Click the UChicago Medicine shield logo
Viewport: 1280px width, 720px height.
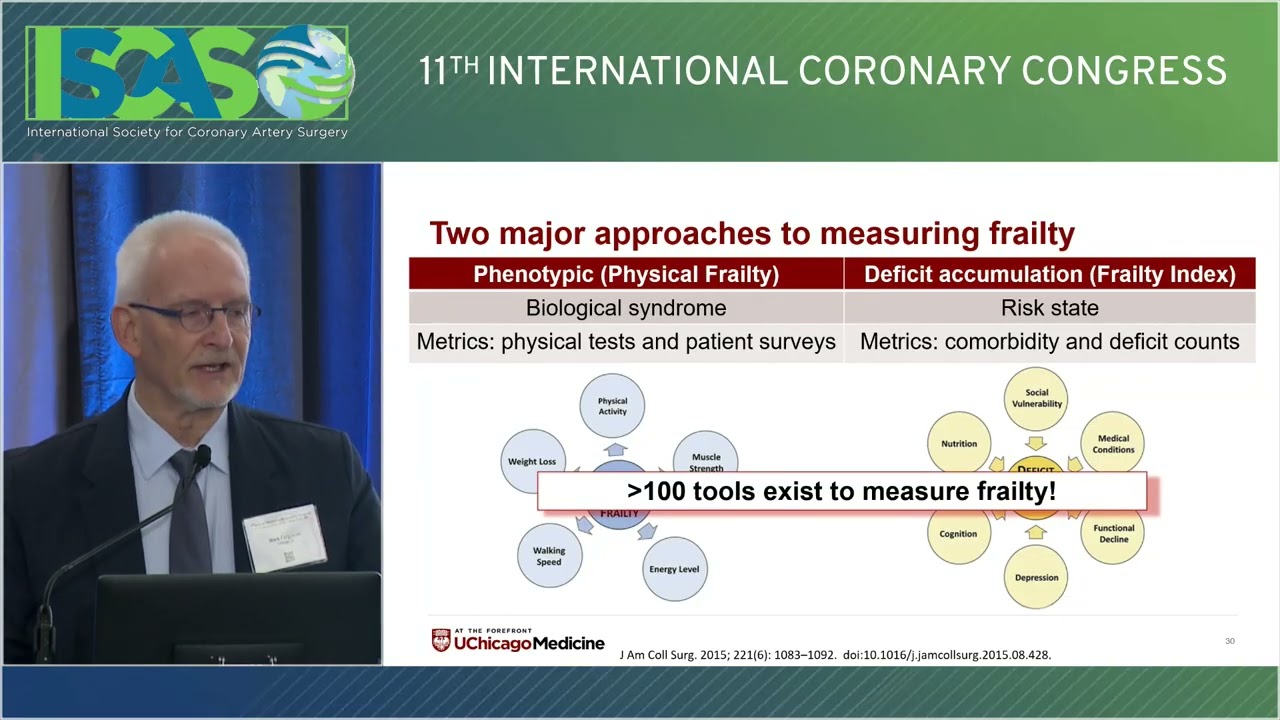441,640
